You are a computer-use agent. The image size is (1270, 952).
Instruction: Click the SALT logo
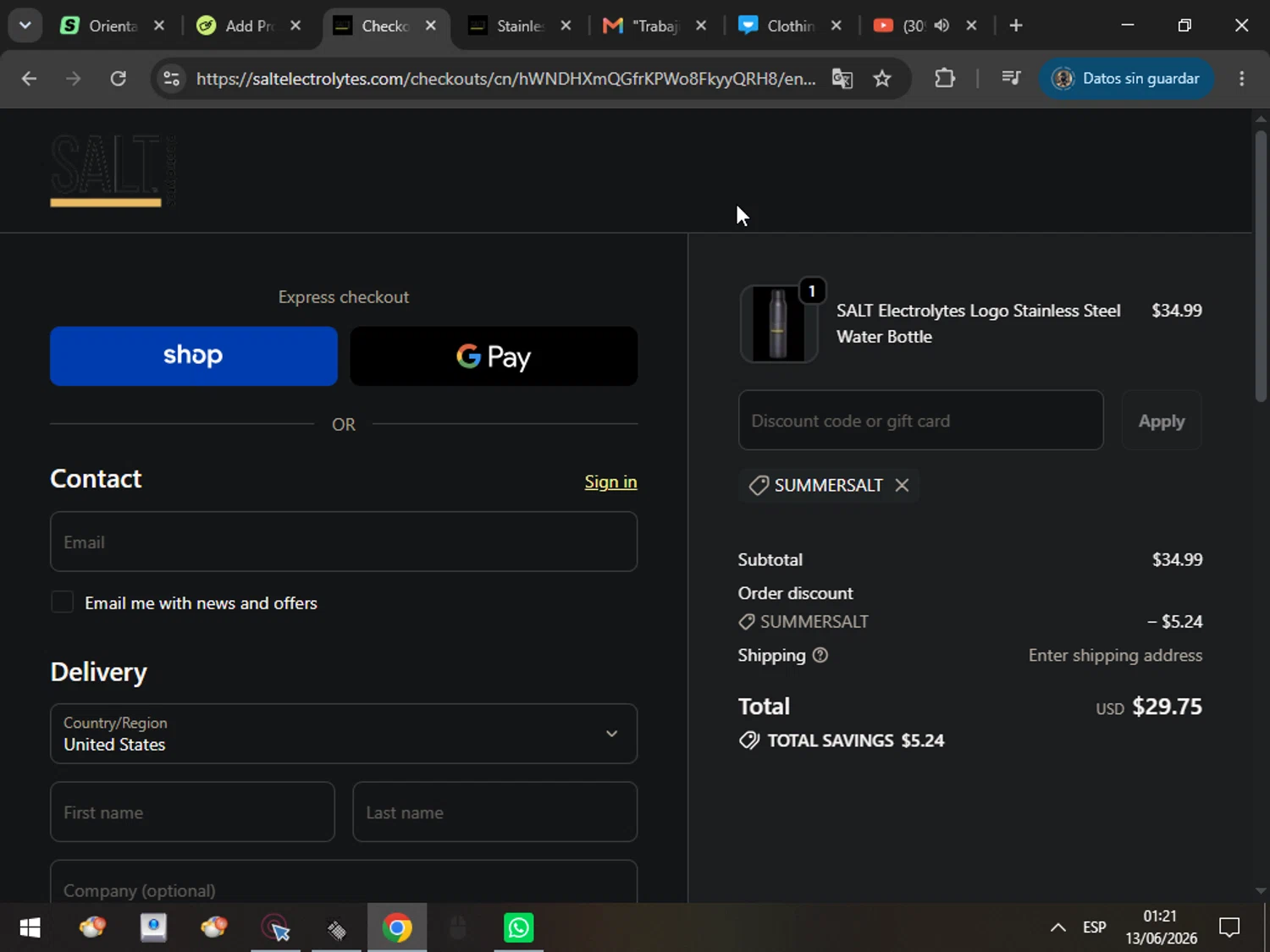pyautogui.click(x=113, y=170)
